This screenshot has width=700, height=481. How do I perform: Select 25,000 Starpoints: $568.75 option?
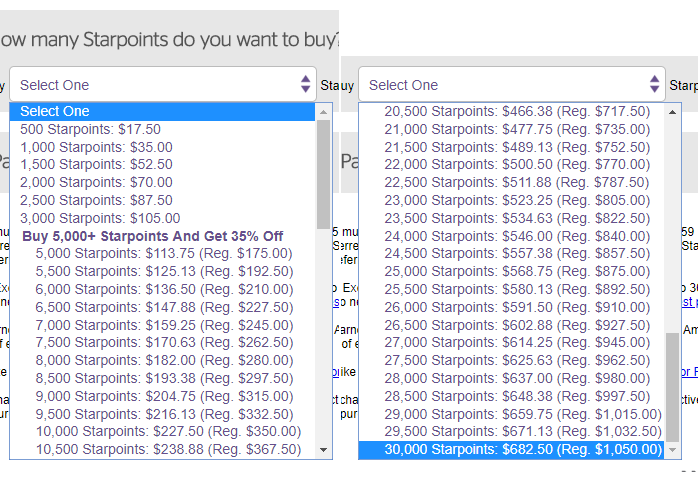[x=512, y=271]
